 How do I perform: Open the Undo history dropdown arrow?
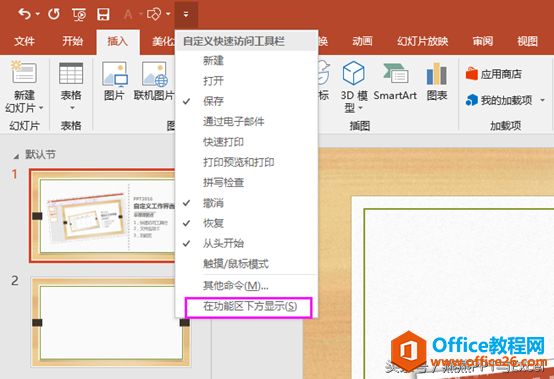38,14
